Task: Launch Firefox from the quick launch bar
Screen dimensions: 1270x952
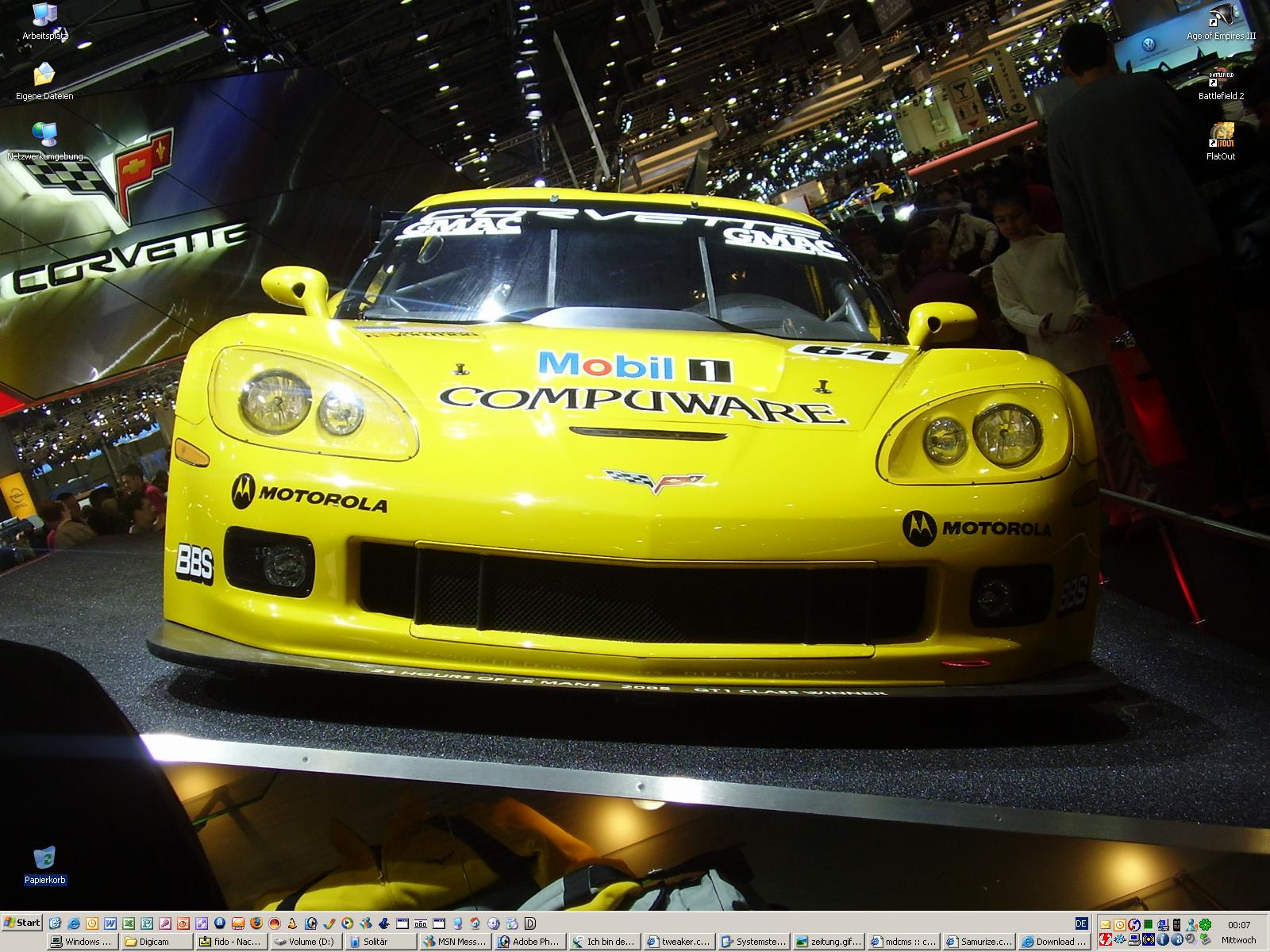Action: tap(256, 923)
